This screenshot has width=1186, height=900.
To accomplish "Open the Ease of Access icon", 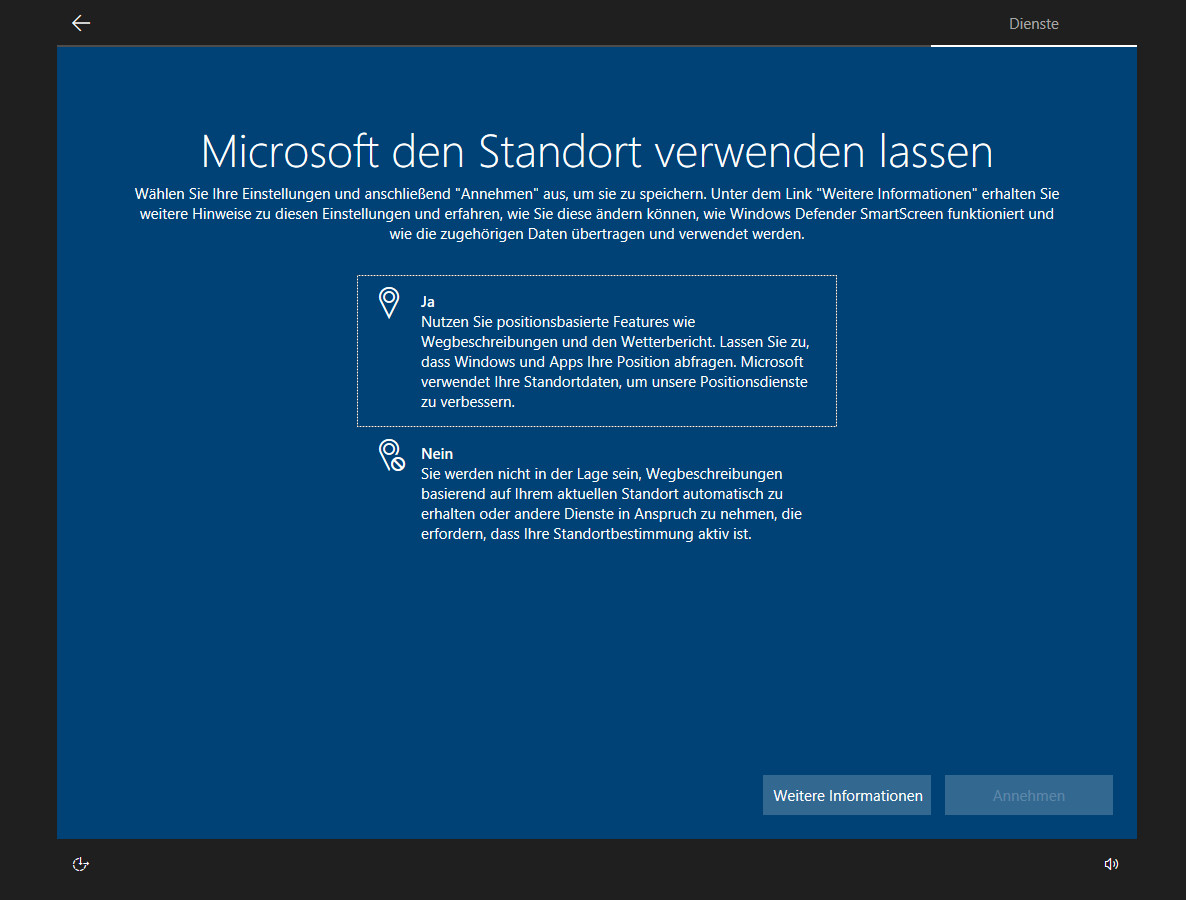I will (81, 864).
